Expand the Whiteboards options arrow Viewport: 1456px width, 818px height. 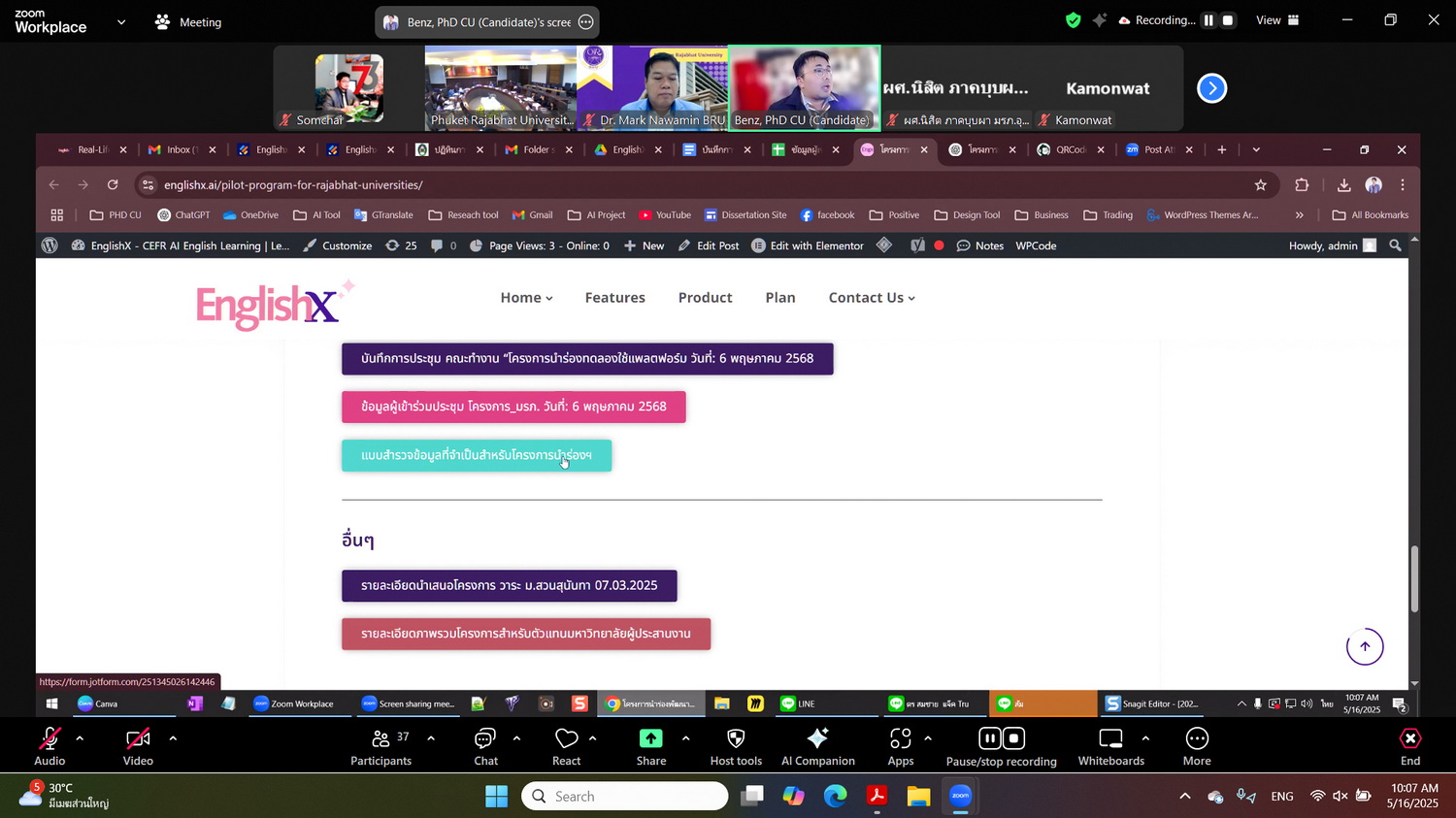[1145, 738]
